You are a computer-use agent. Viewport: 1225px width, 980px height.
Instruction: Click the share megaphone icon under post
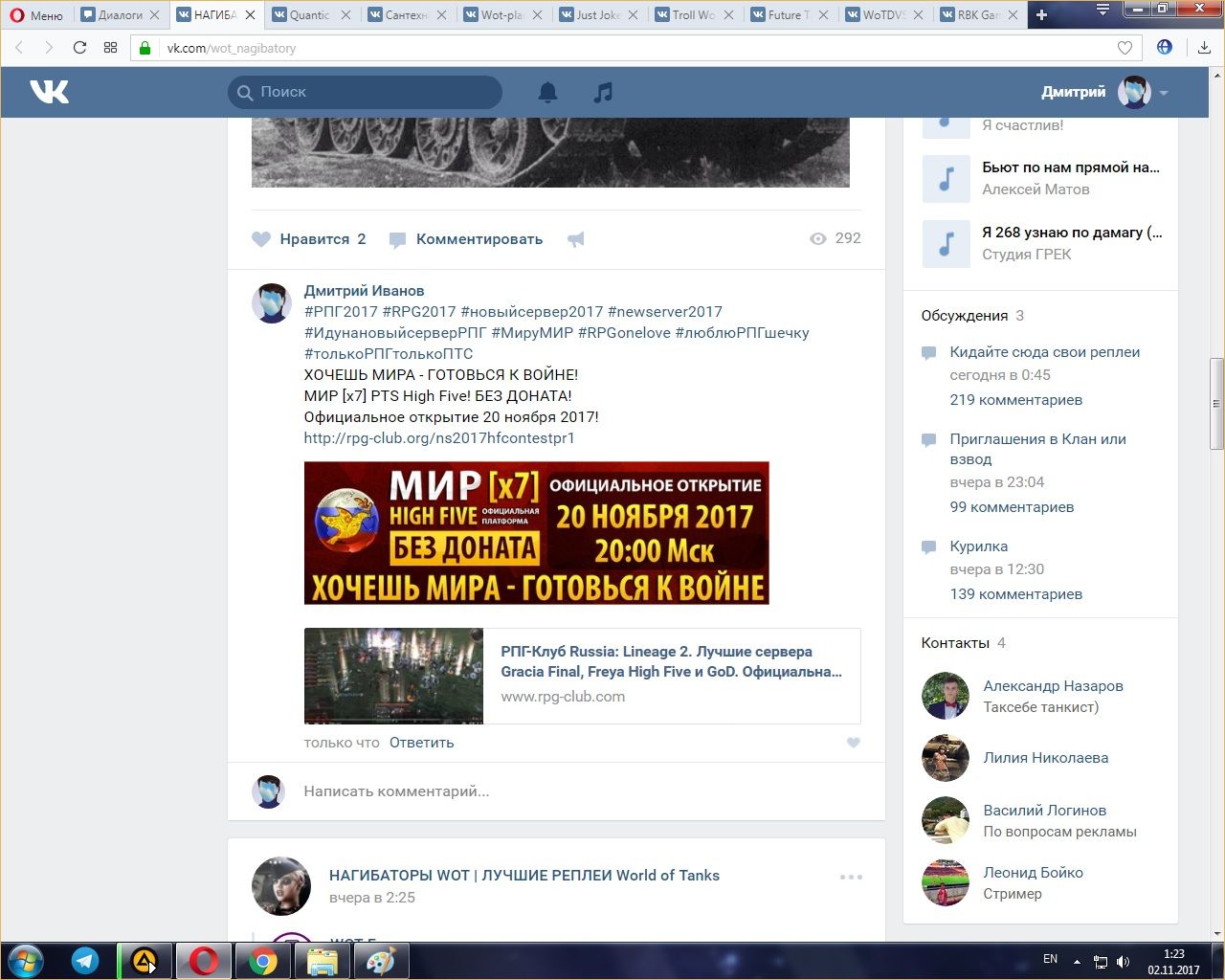pos(575,239)
